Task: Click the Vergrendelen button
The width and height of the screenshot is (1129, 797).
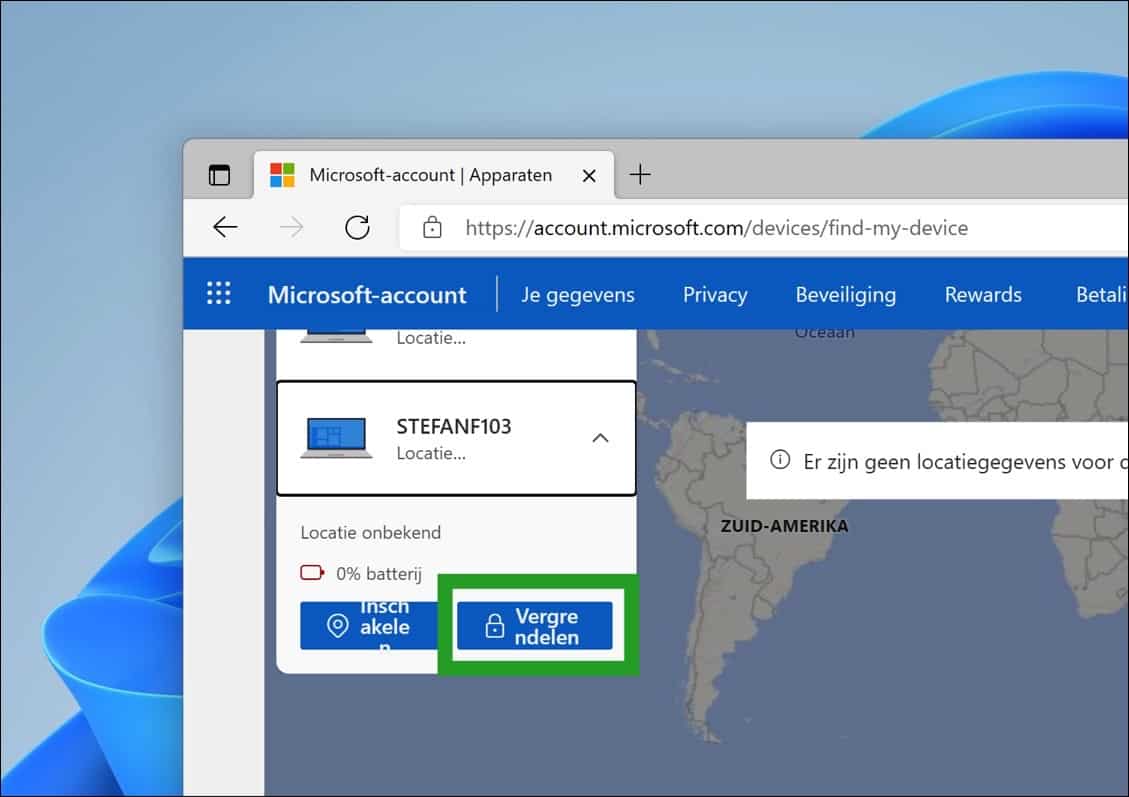Action: tap(535, 625)
